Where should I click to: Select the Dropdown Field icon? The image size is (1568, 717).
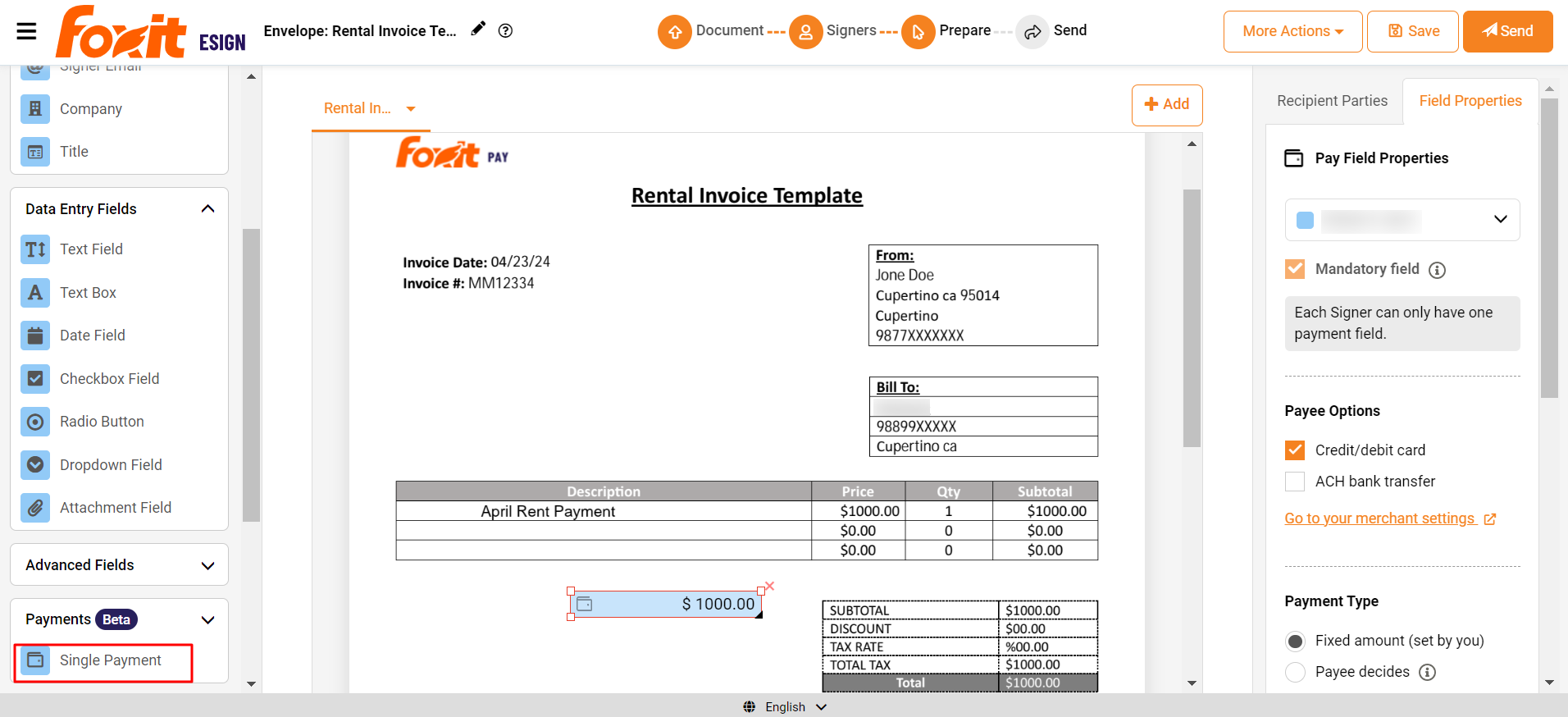coord(35,465)
